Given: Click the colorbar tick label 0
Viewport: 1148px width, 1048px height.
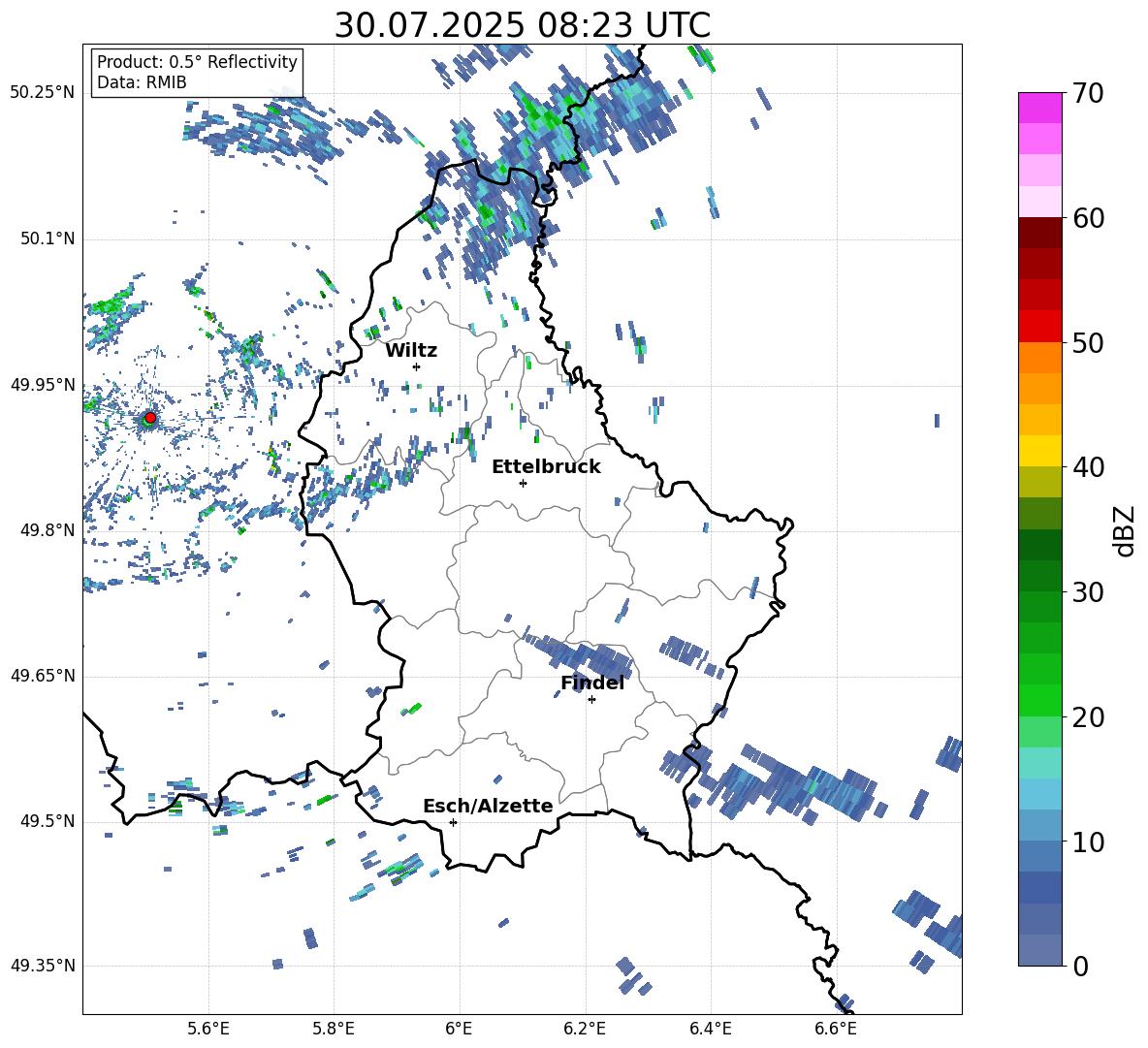Looking at the screenshot, I should (x=1080, y=966).
